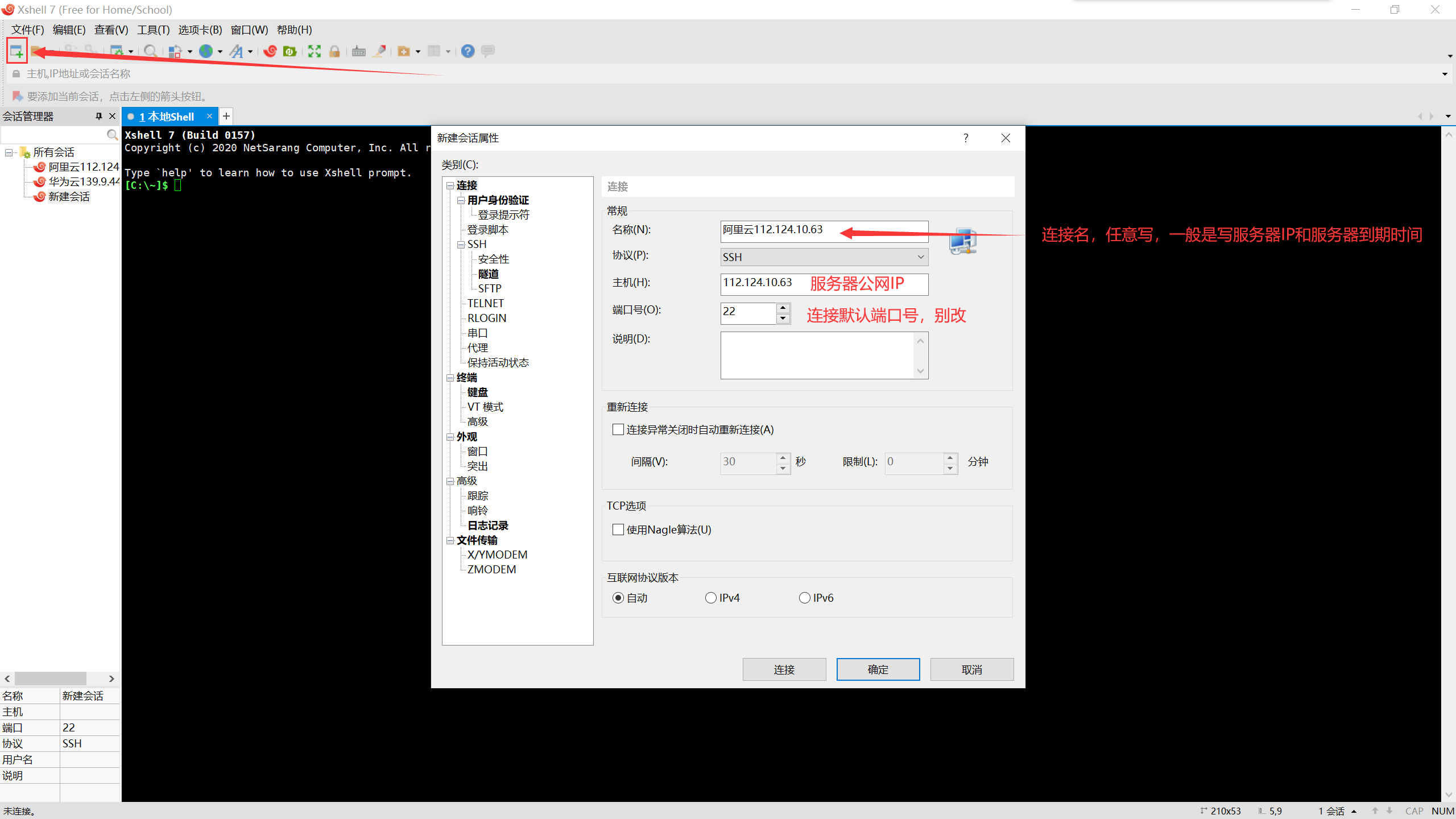
Task: Click the dialog's question mark help button
Action: (966, 138)
